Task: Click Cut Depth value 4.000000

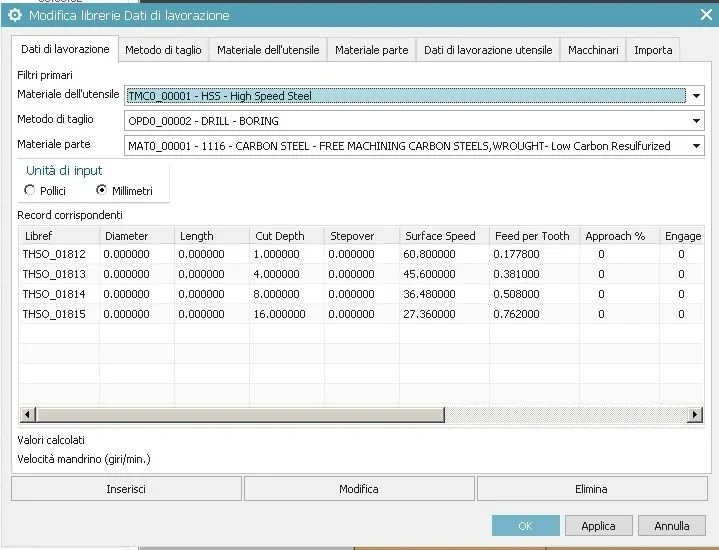Action: [x=277, y=274]
